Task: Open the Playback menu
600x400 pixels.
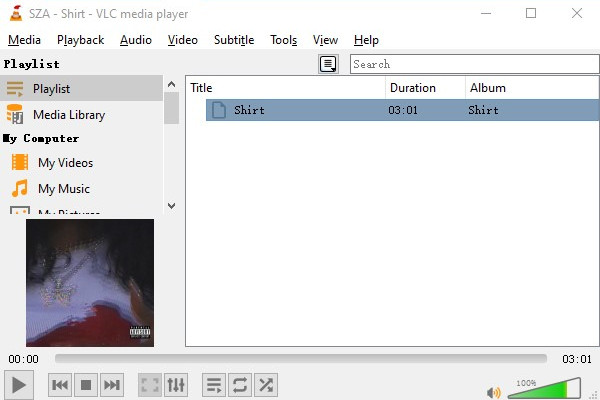Action: (80, 40)
